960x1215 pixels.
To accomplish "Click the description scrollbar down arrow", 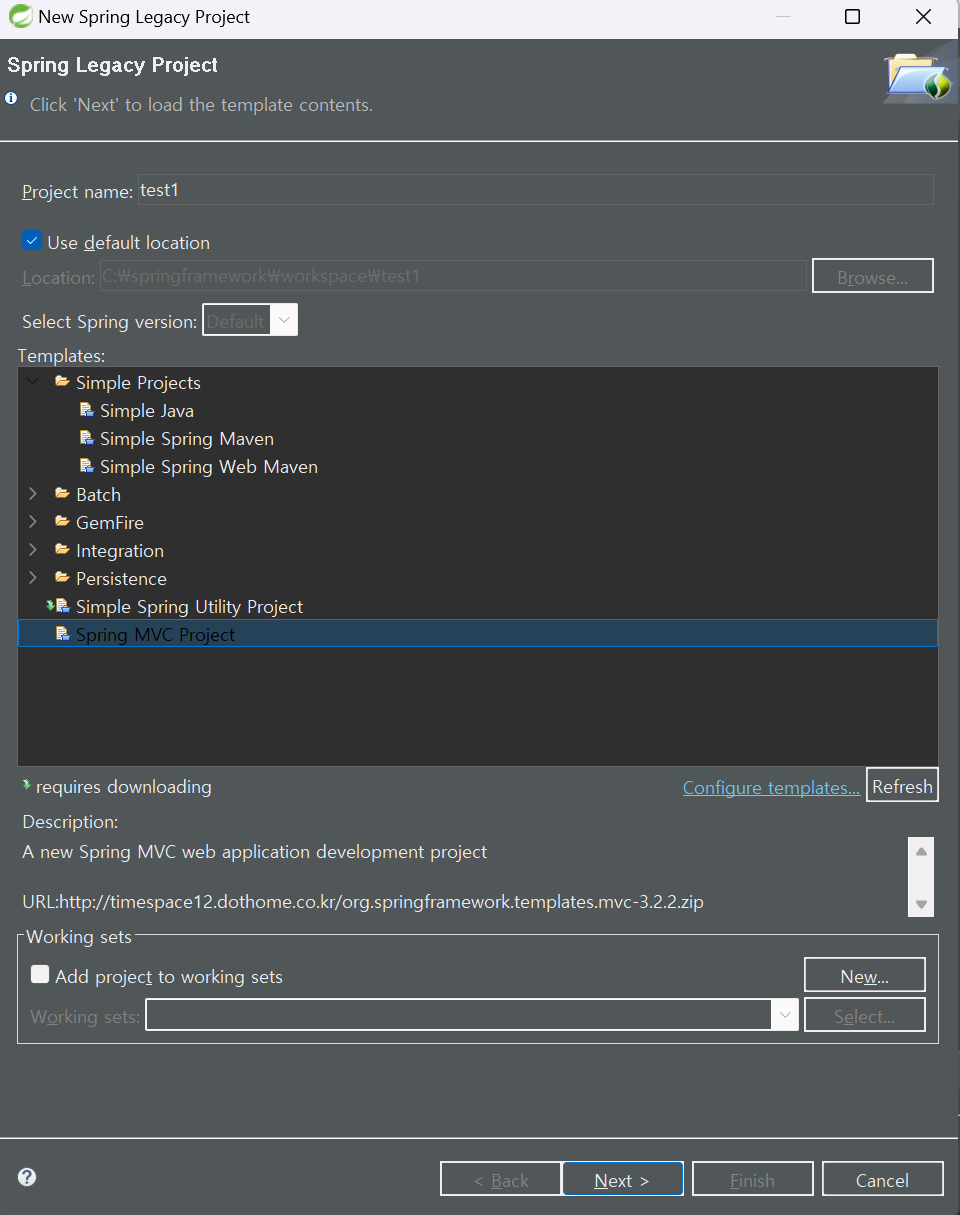I will click(921, 903).
